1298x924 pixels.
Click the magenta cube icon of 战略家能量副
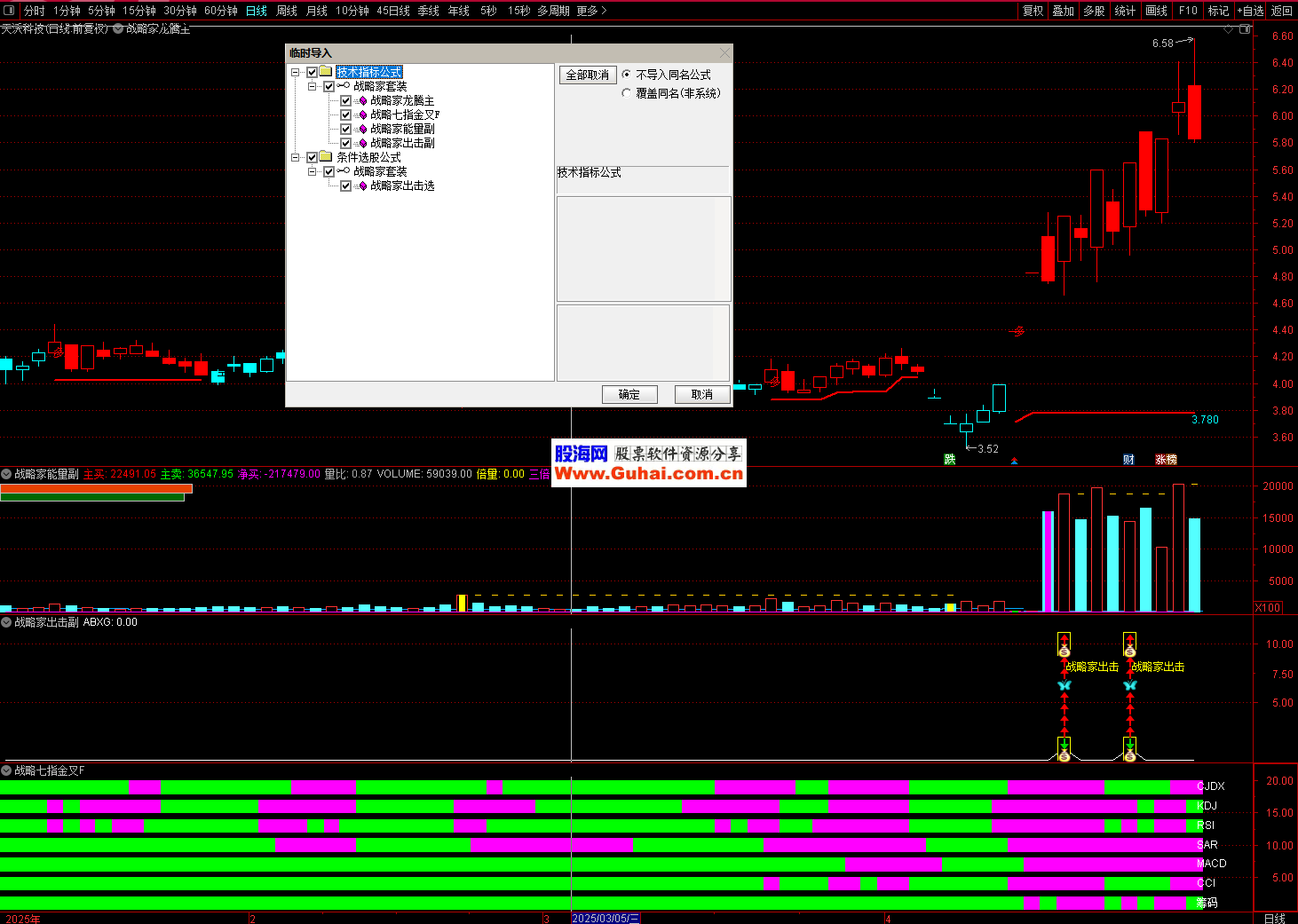point(361,129)
